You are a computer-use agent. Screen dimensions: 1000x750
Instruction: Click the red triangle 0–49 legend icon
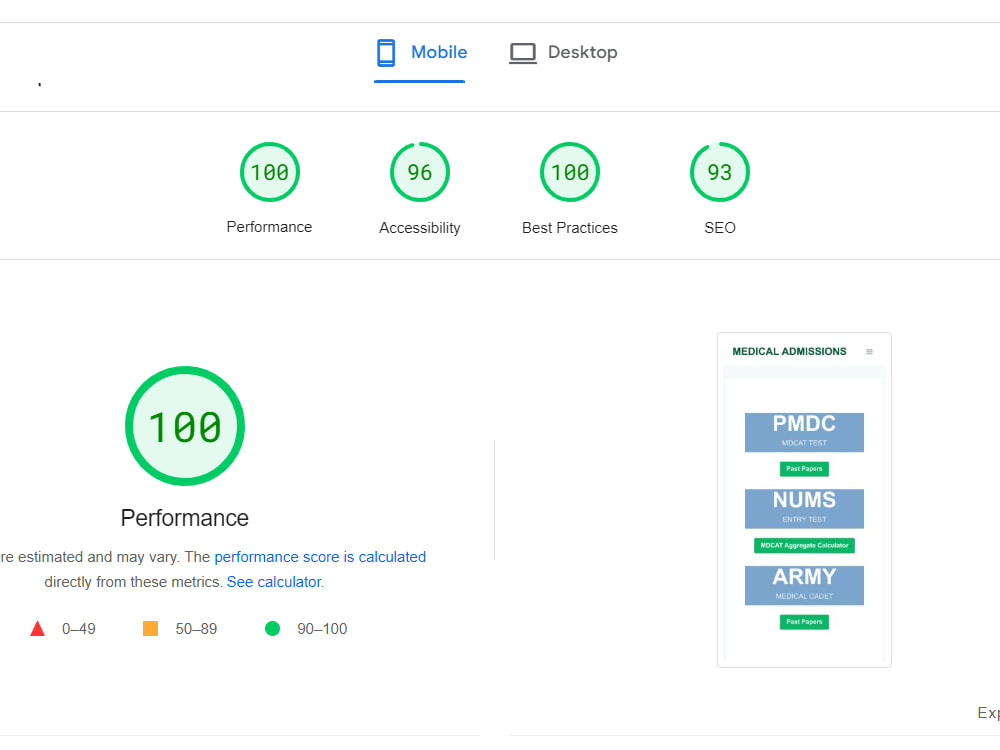pyautogui.click(x=38, y=629)
